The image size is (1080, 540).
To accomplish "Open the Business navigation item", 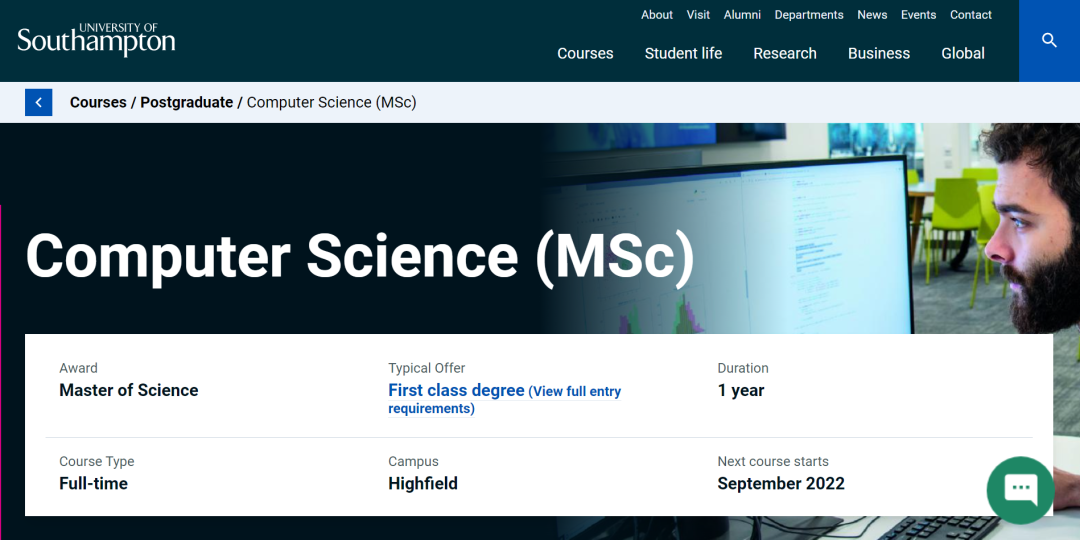I will (879, 54).
